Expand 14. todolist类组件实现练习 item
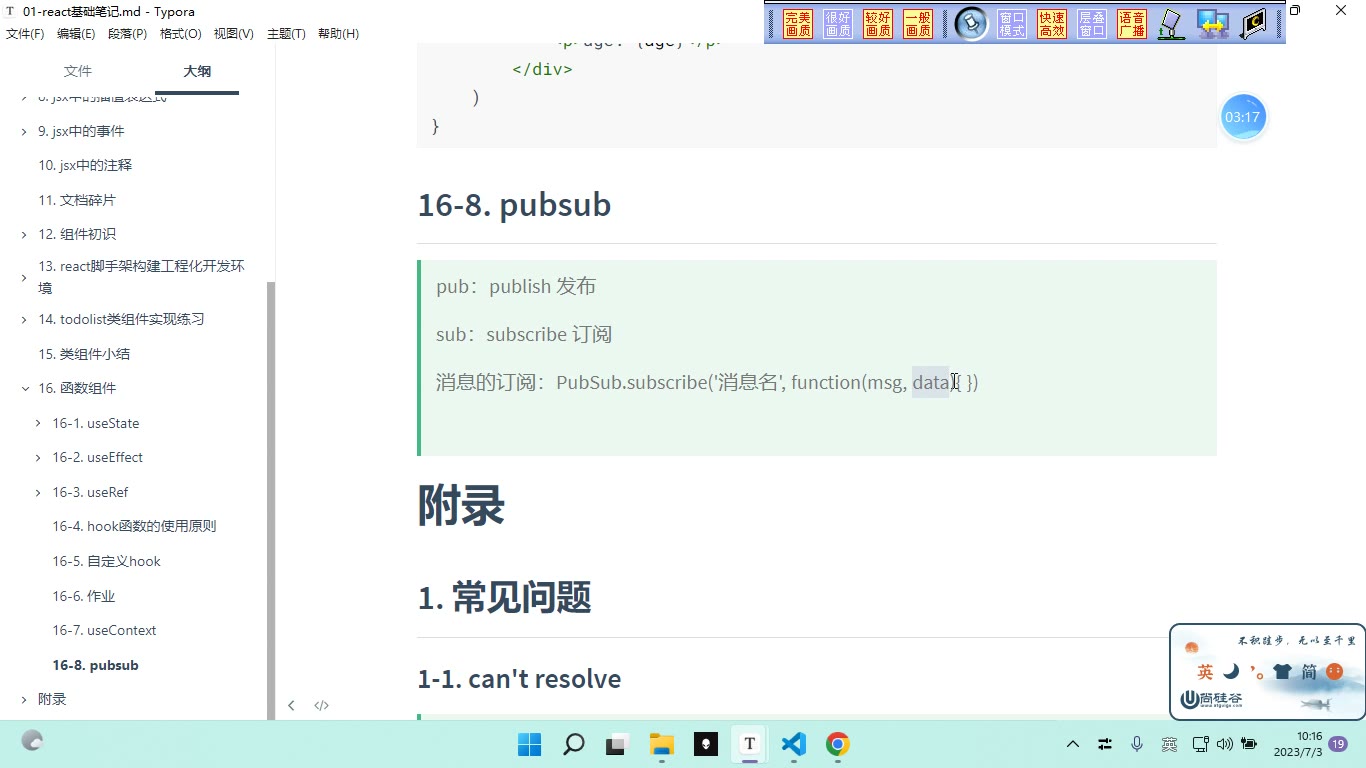 click(x=25, y=319)
